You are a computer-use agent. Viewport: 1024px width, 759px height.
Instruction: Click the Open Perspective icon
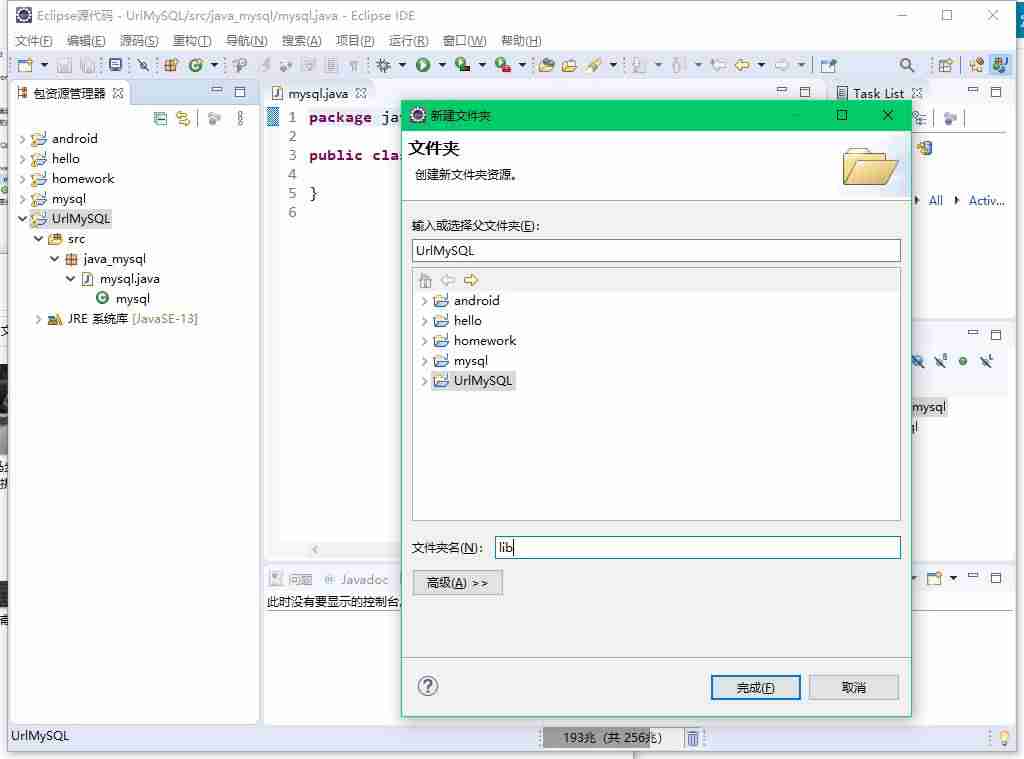[x=945, y=65]
